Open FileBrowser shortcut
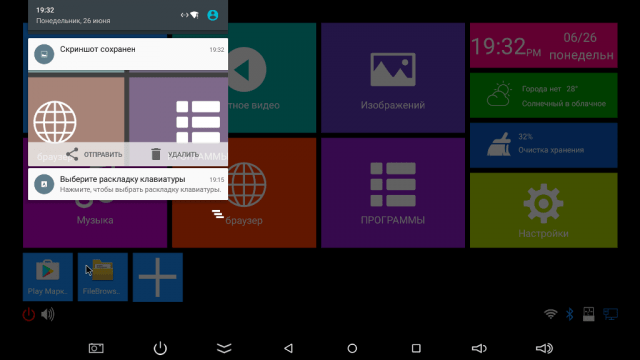 click(x=102, y=277)
